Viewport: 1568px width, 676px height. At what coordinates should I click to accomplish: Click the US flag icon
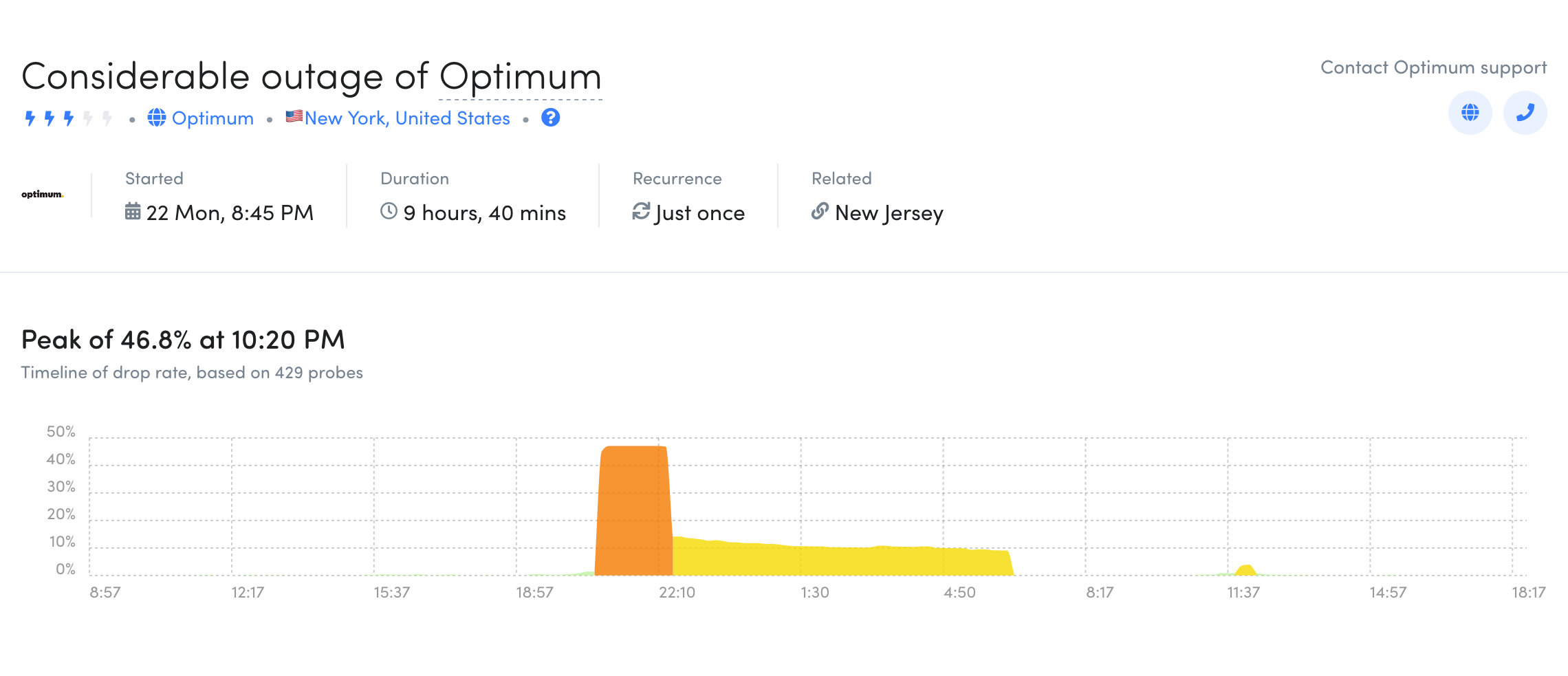coord(294,116)
